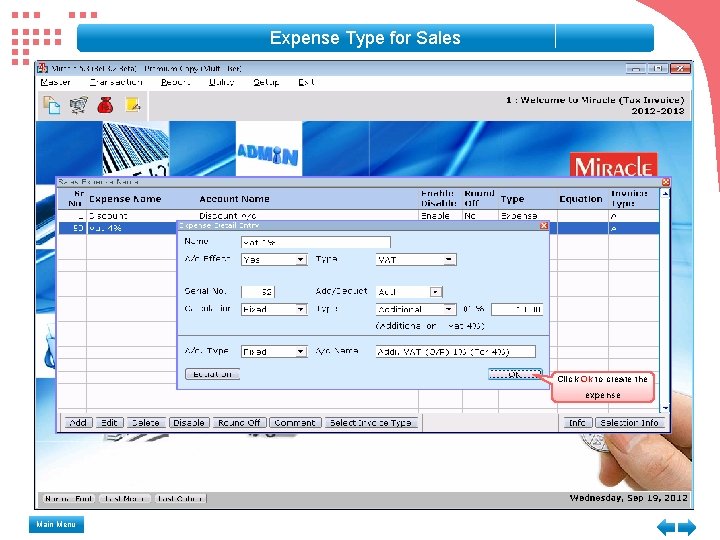The image size is (720, 540).
Task: Expand the Calculation Fixed dropdown
Action: [x=300, y=309]
